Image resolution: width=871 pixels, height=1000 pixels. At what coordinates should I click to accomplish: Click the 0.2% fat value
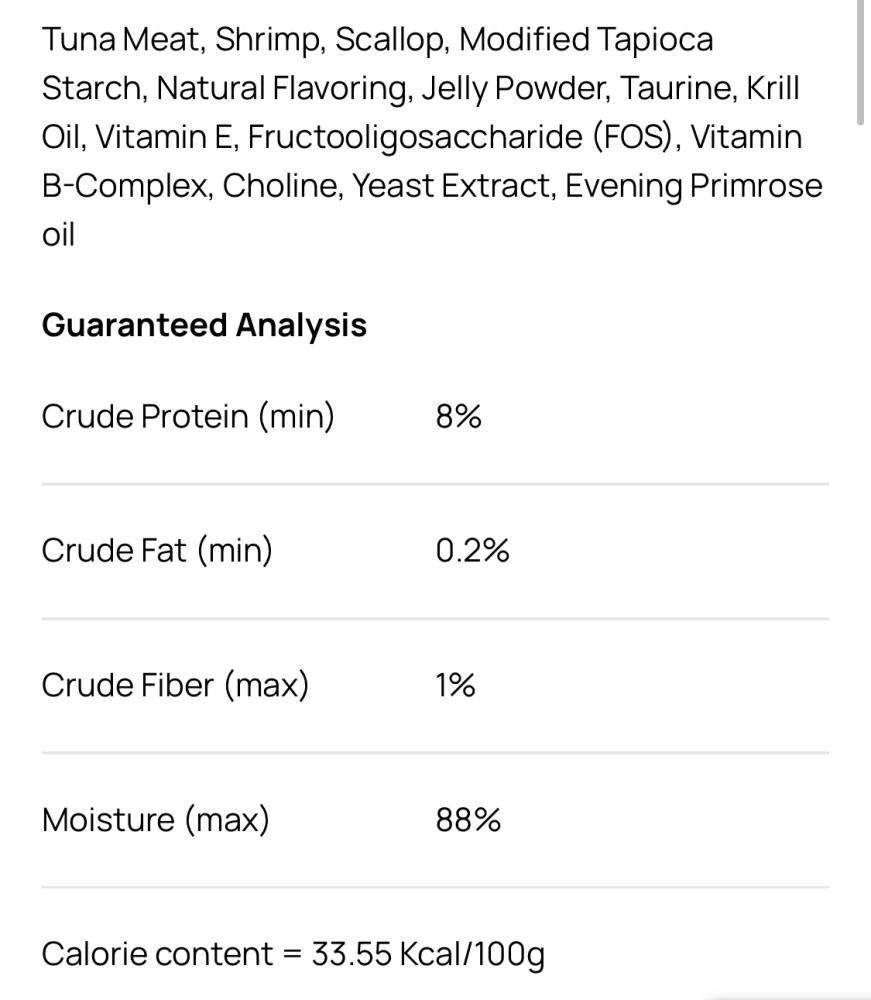472,550
